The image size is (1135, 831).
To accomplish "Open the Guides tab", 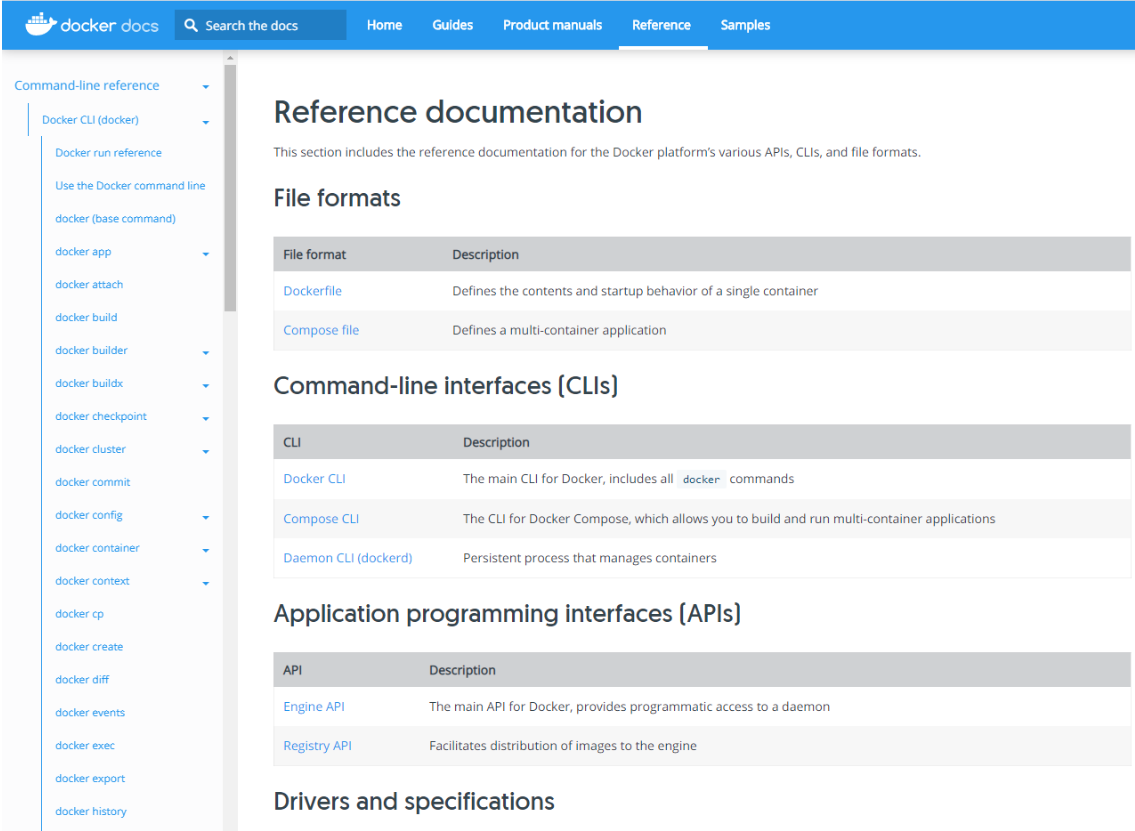I will click(x=452, y=25).
